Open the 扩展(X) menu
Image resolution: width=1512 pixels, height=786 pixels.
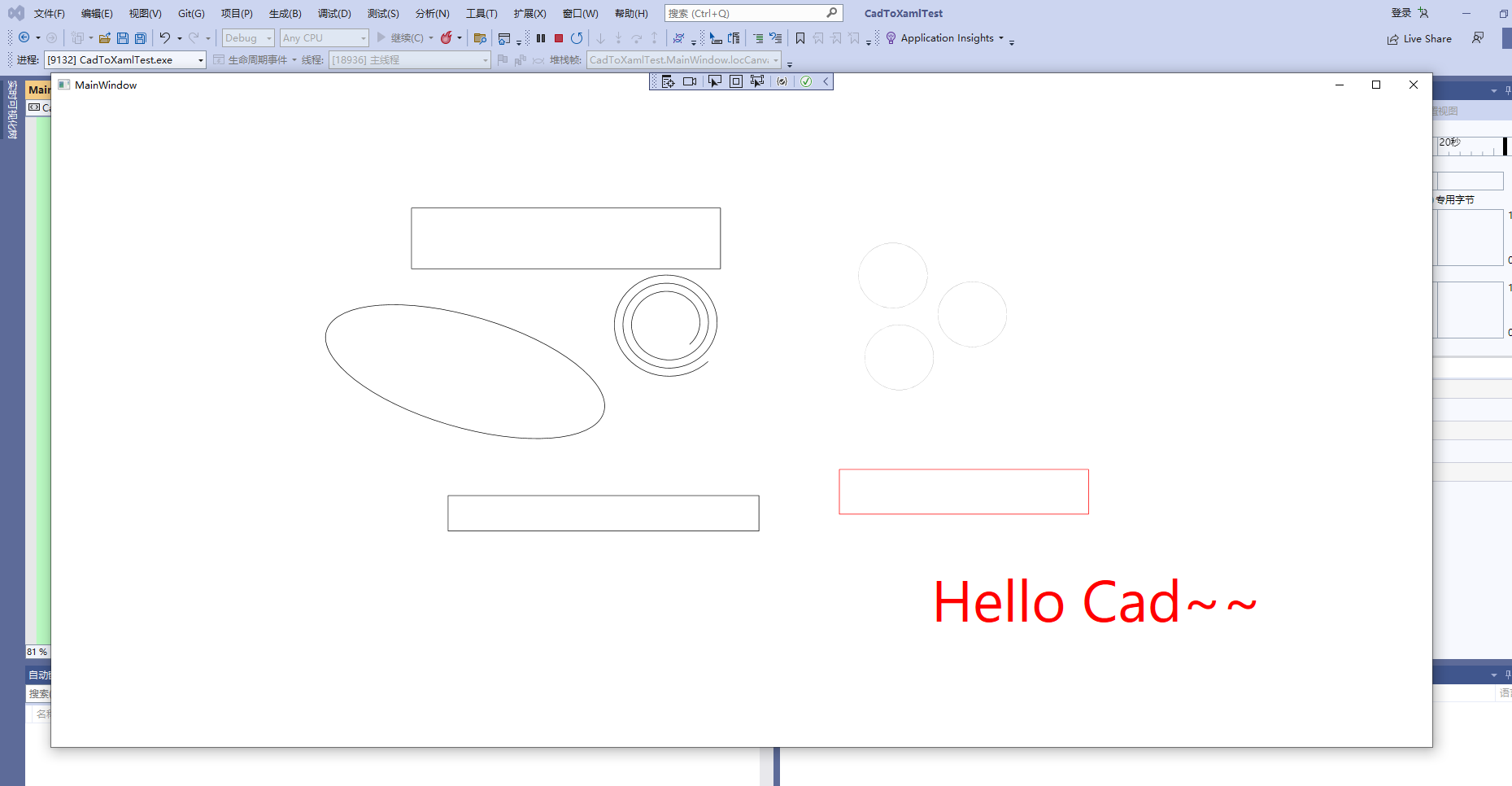click(x=530, y=13)
